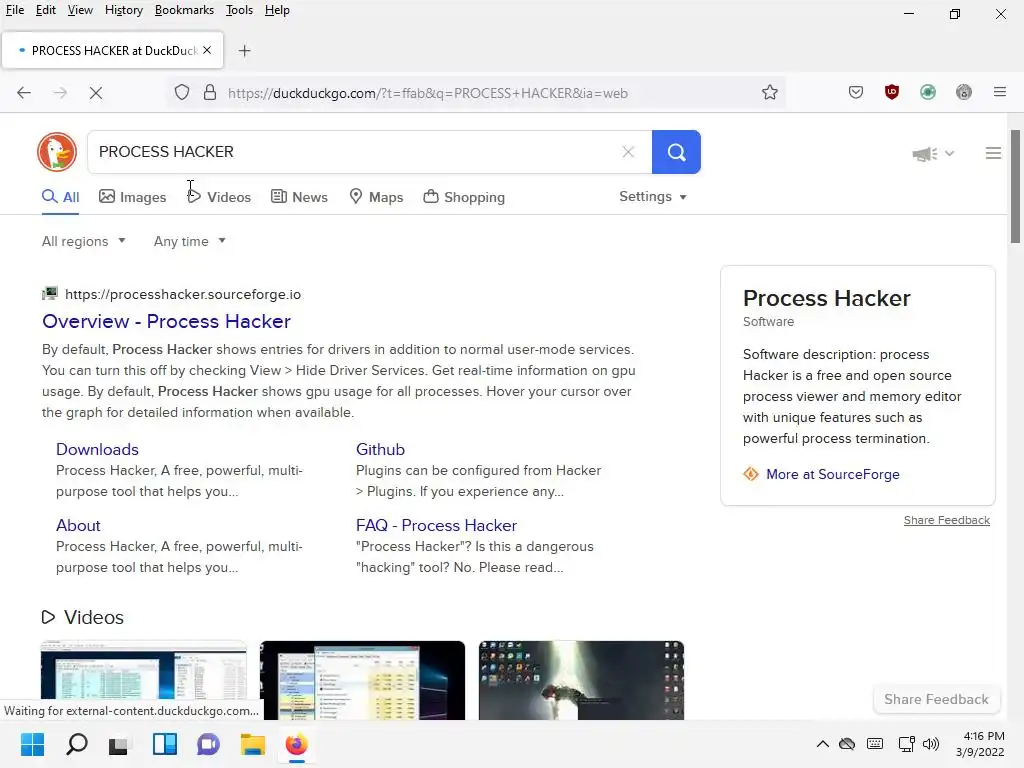Click the page vertical scrollbar thumb
The width and height of the screenshot is (1024, 768).
pyautogui.click(x=1016, y=187)
